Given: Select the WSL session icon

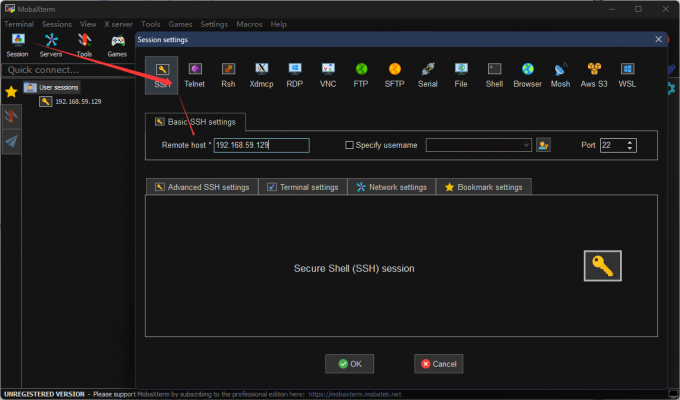Looking at the screenshot, I should tap(627, 75).
